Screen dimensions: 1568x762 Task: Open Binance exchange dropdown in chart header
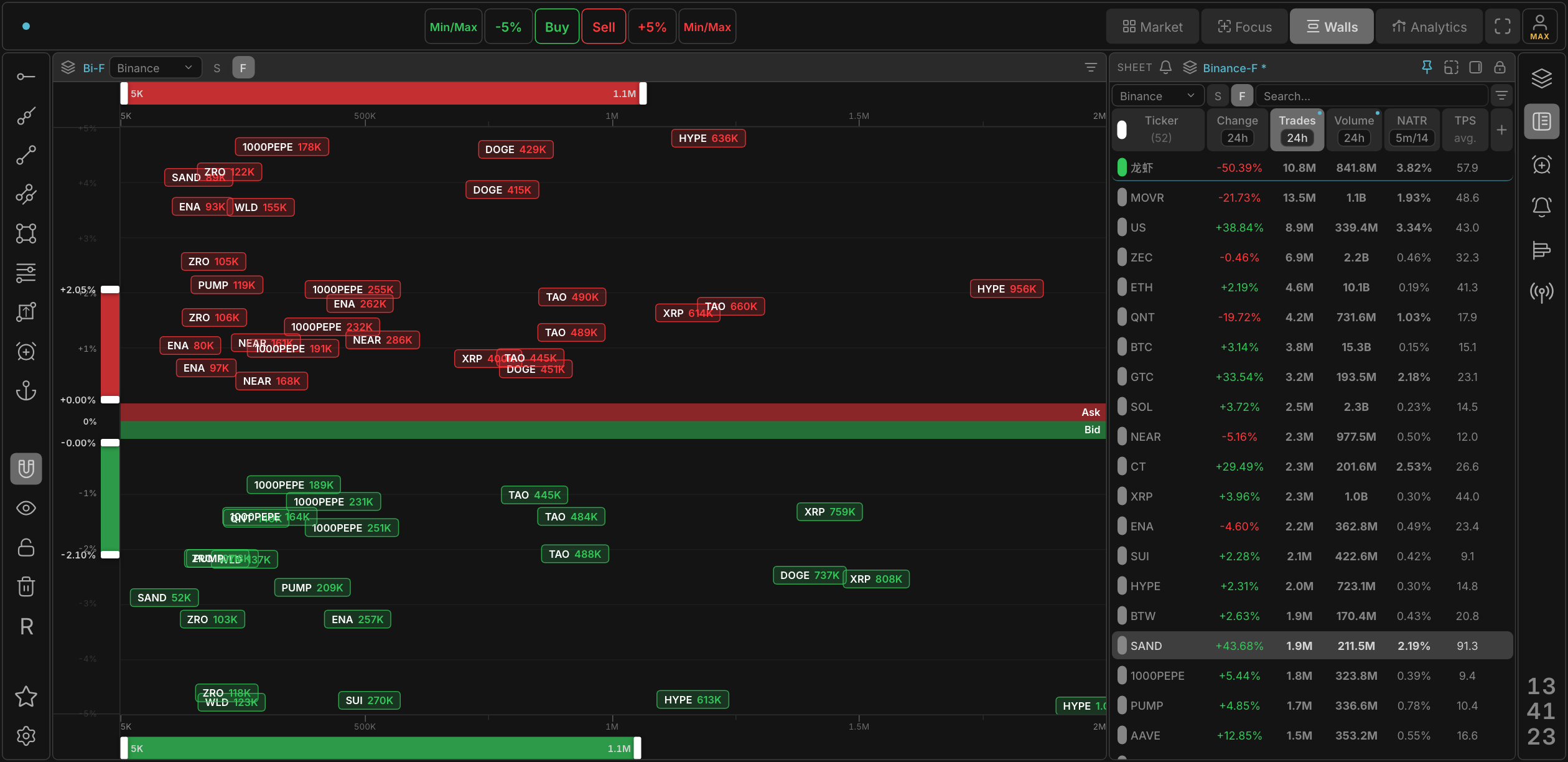coord(155,68)
